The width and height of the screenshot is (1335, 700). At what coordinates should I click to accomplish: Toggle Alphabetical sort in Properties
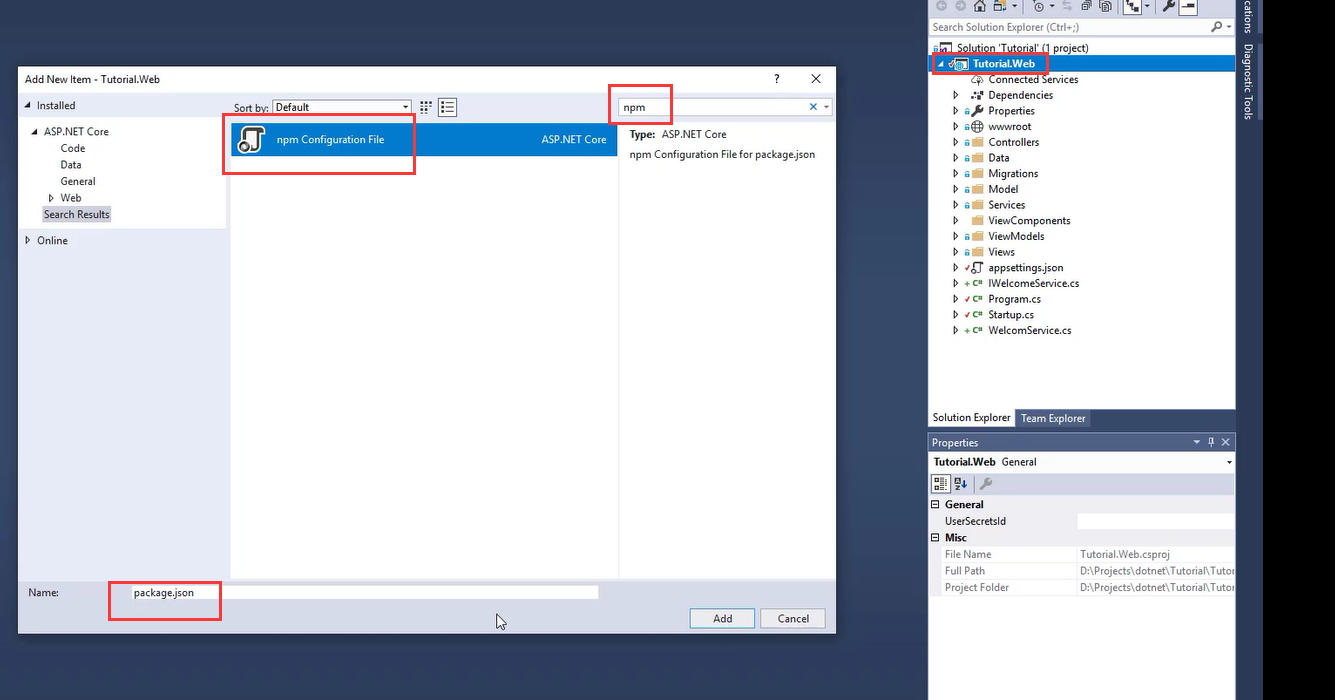[960, 483]
